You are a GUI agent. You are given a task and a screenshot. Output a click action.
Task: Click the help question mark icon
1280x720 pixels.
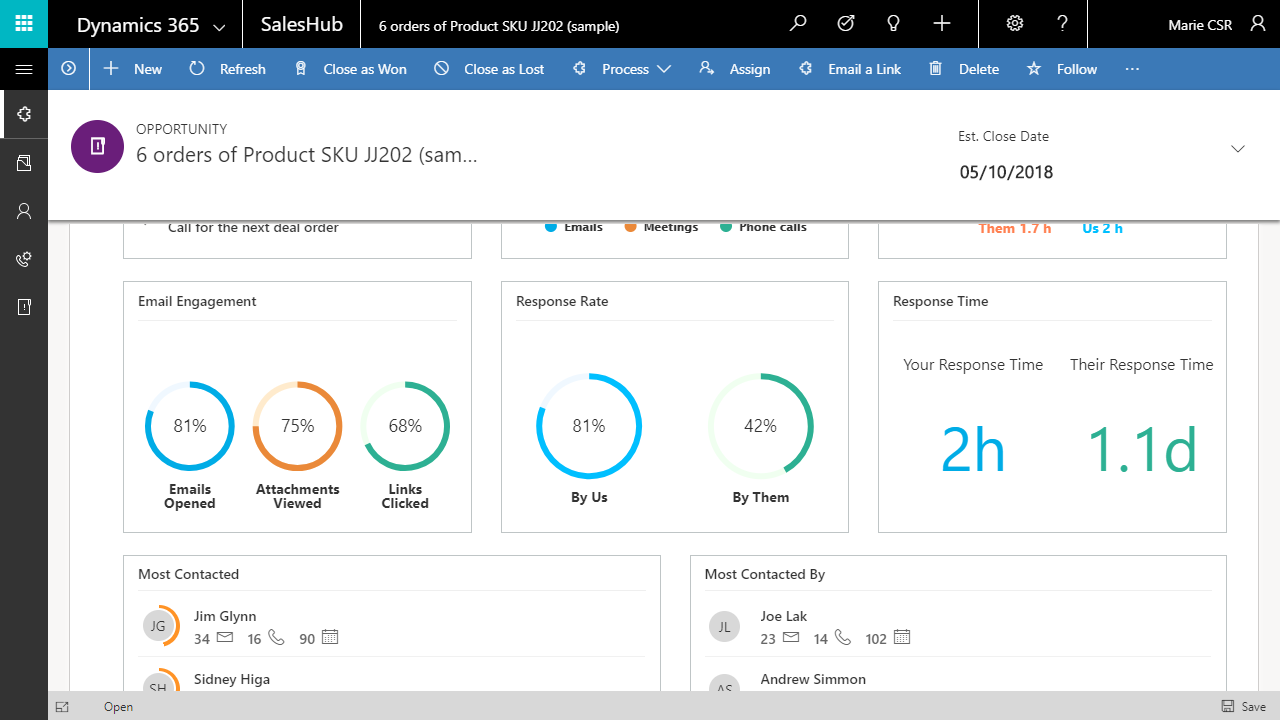1063,24
